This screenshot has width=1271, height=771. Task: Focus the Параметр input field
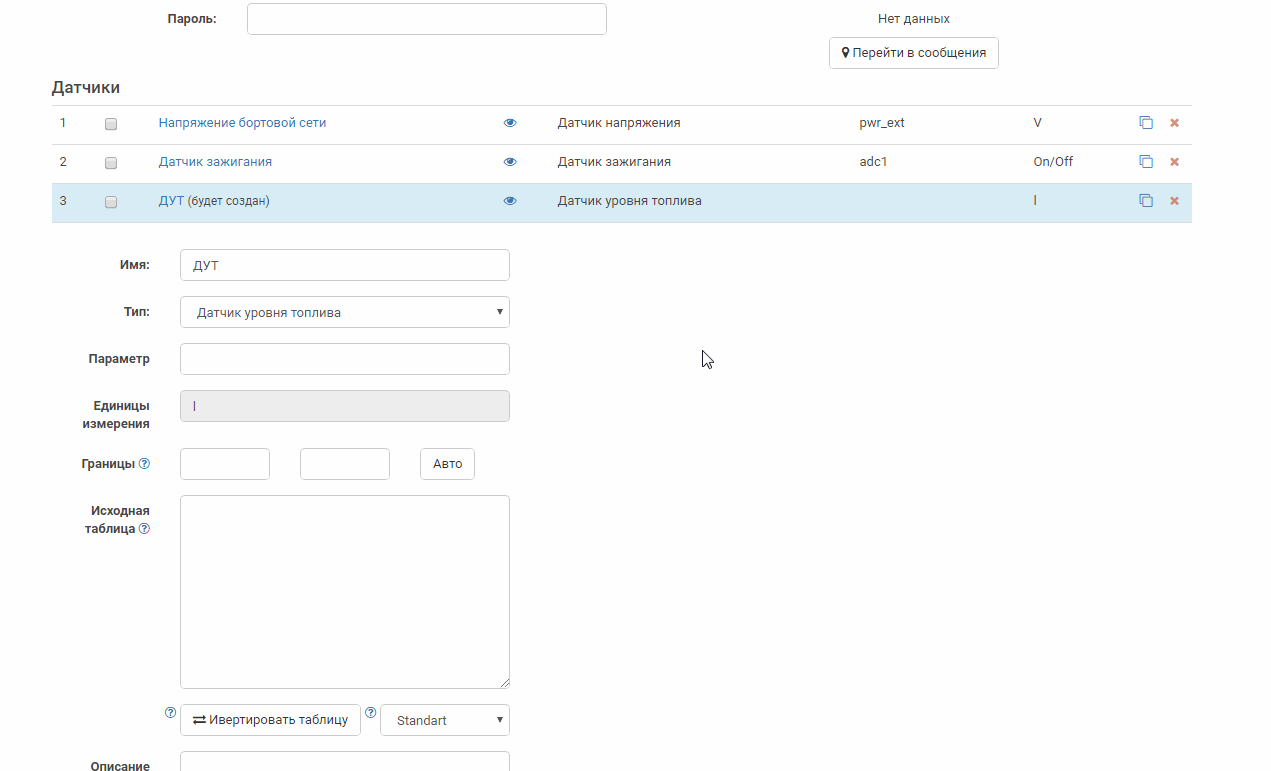pyautogui.click(x=344, y=359)
